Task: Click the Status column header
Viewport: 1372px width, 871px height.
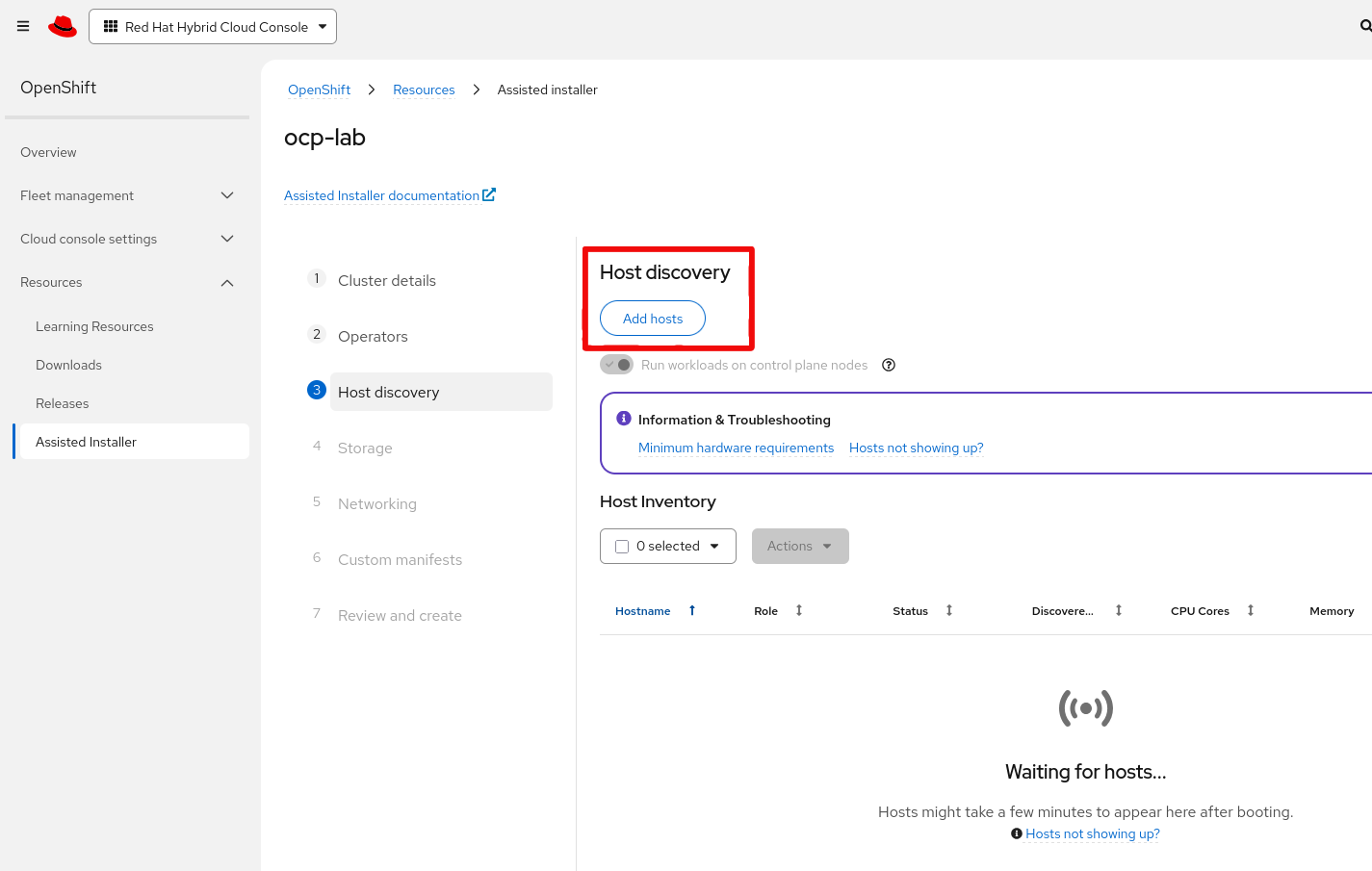Action: point(910,611)
